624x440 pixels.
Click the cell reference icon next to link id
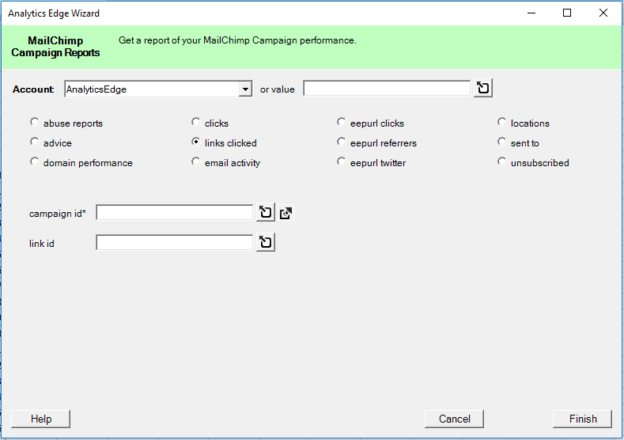coord(265,242)
